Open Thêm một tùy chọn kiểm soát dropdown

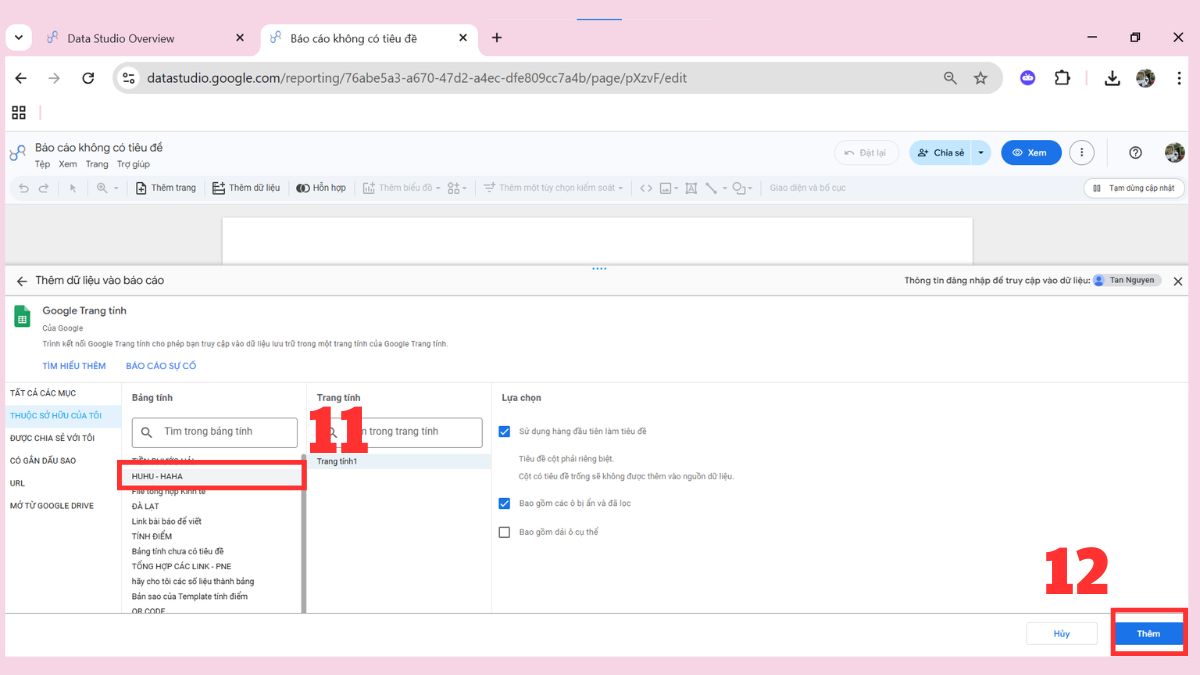tap(553, 188)
